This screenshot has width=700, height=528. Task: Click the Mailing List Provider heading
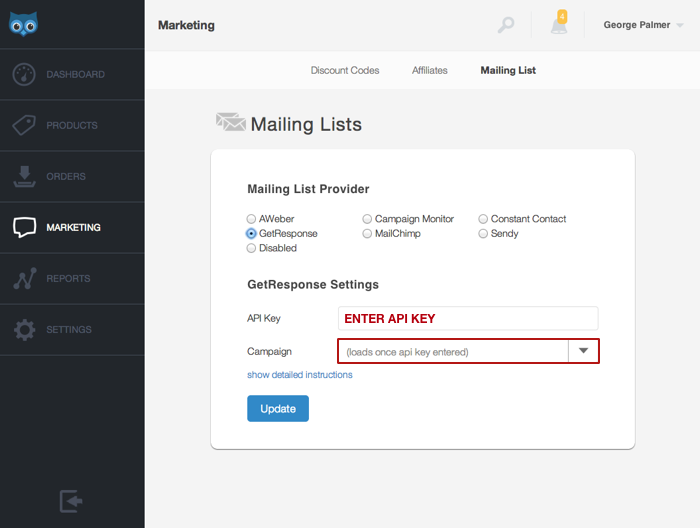[x=308, y=189]
